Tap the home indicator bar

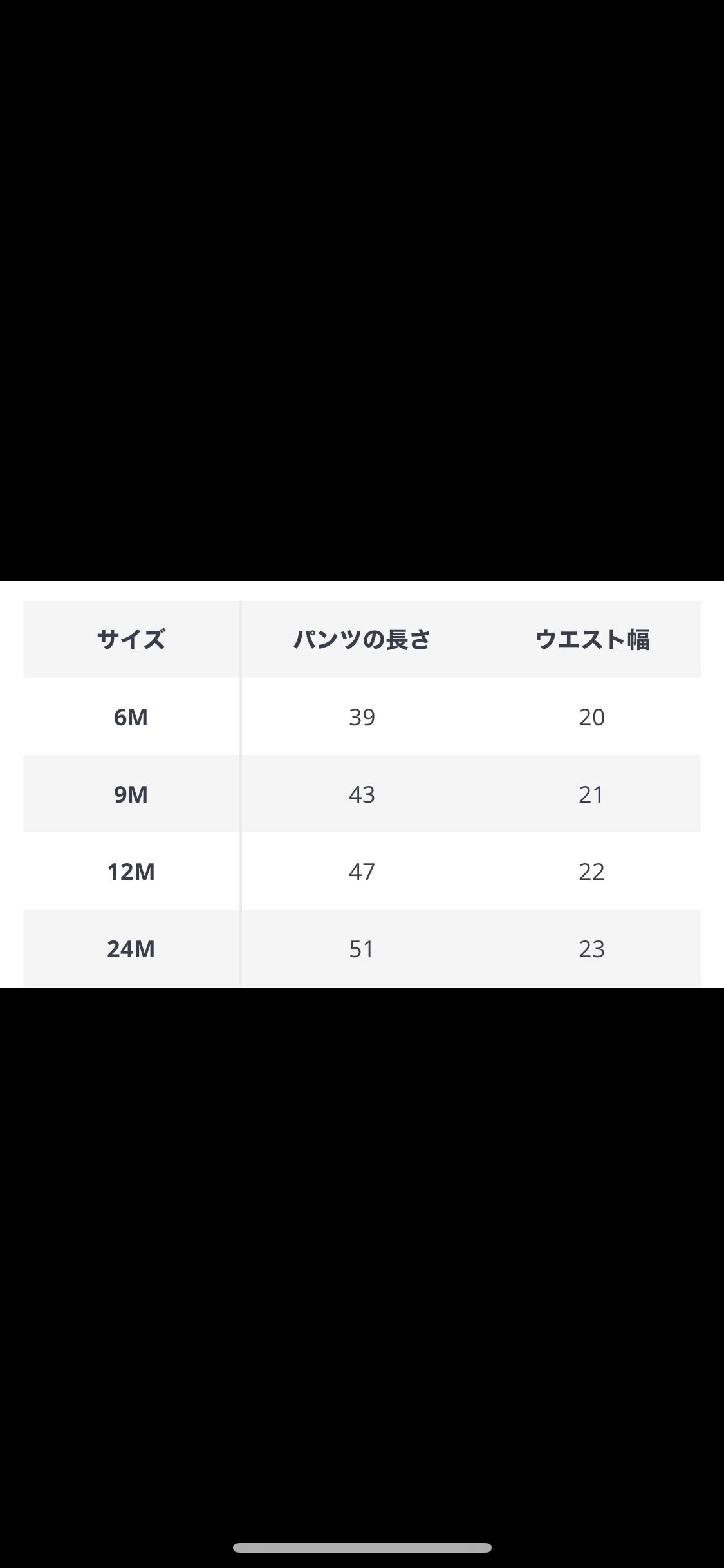pyautogui.click(x=362, y=1547)
